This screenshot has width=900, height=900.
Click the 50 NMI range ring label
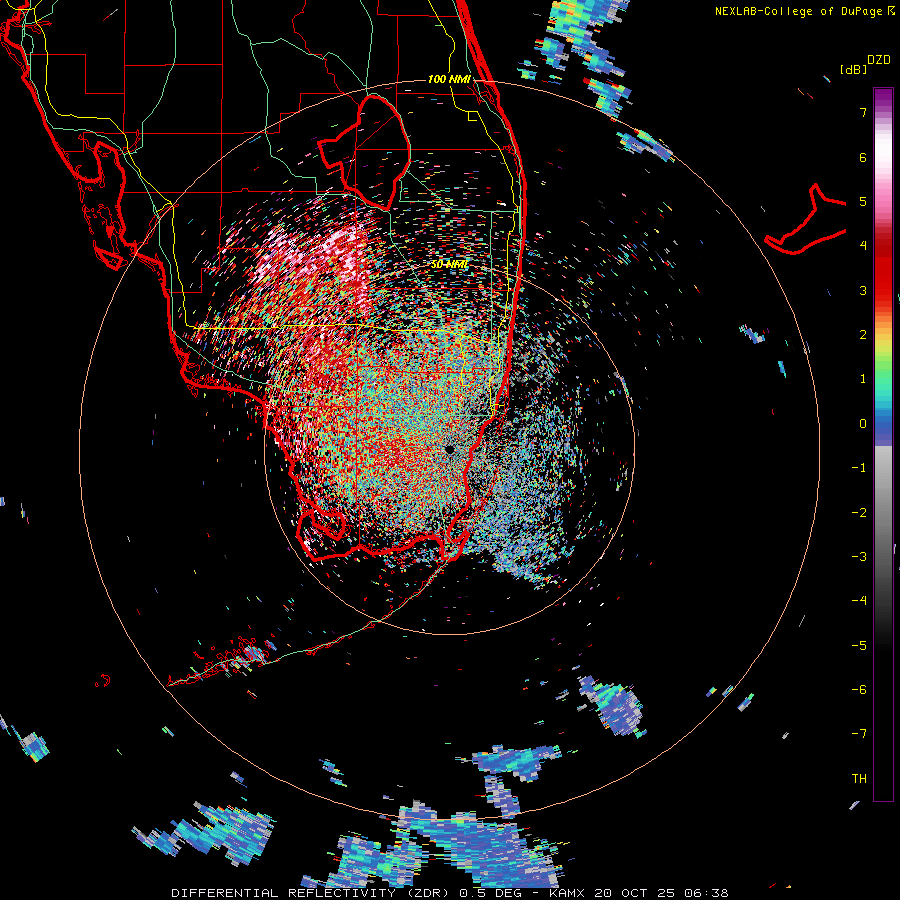pos(449,265)
